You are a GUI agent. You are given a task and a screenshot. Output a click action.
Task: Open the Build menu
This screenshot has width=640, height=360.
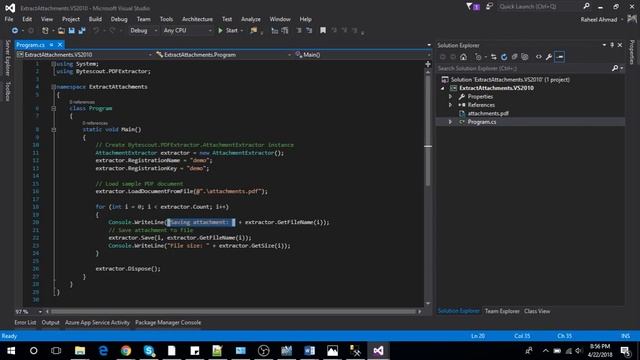click(95, 19)
